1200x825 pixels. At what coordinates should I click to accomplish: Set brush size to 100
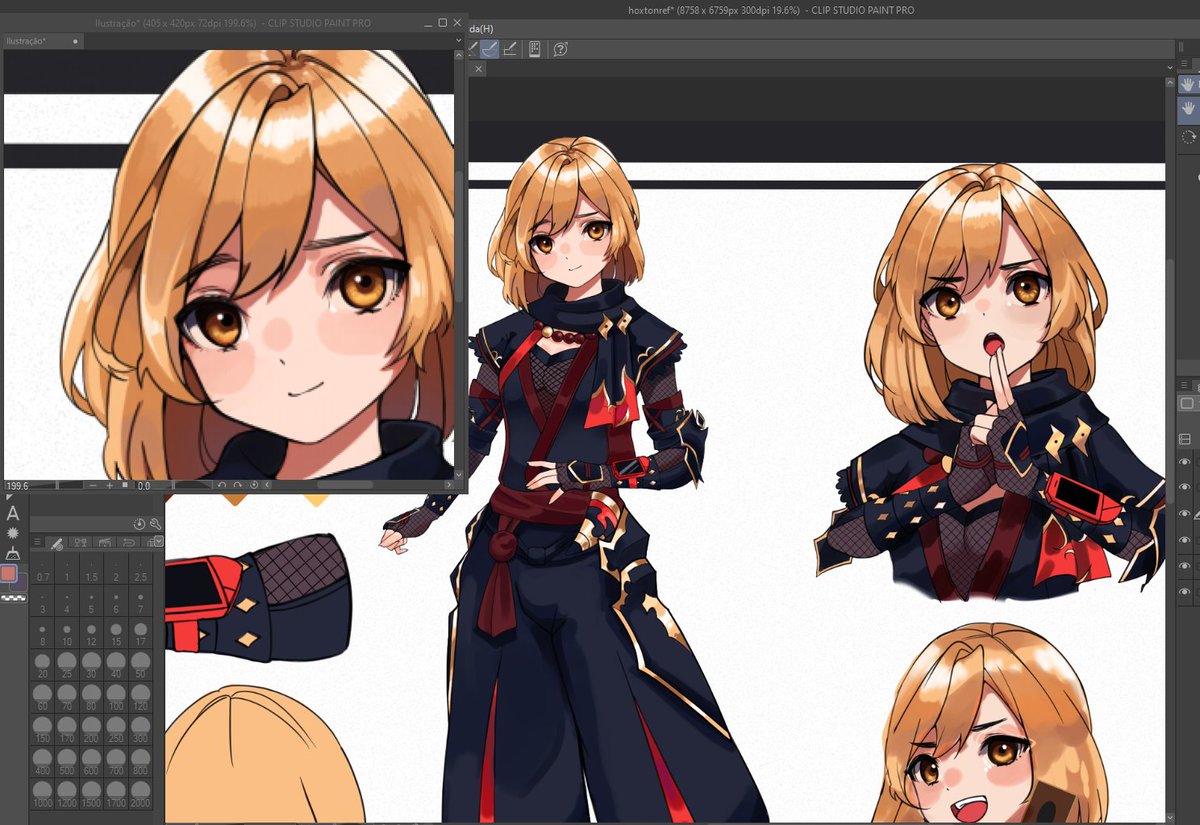pyautogui.click(x=116, y=699)
